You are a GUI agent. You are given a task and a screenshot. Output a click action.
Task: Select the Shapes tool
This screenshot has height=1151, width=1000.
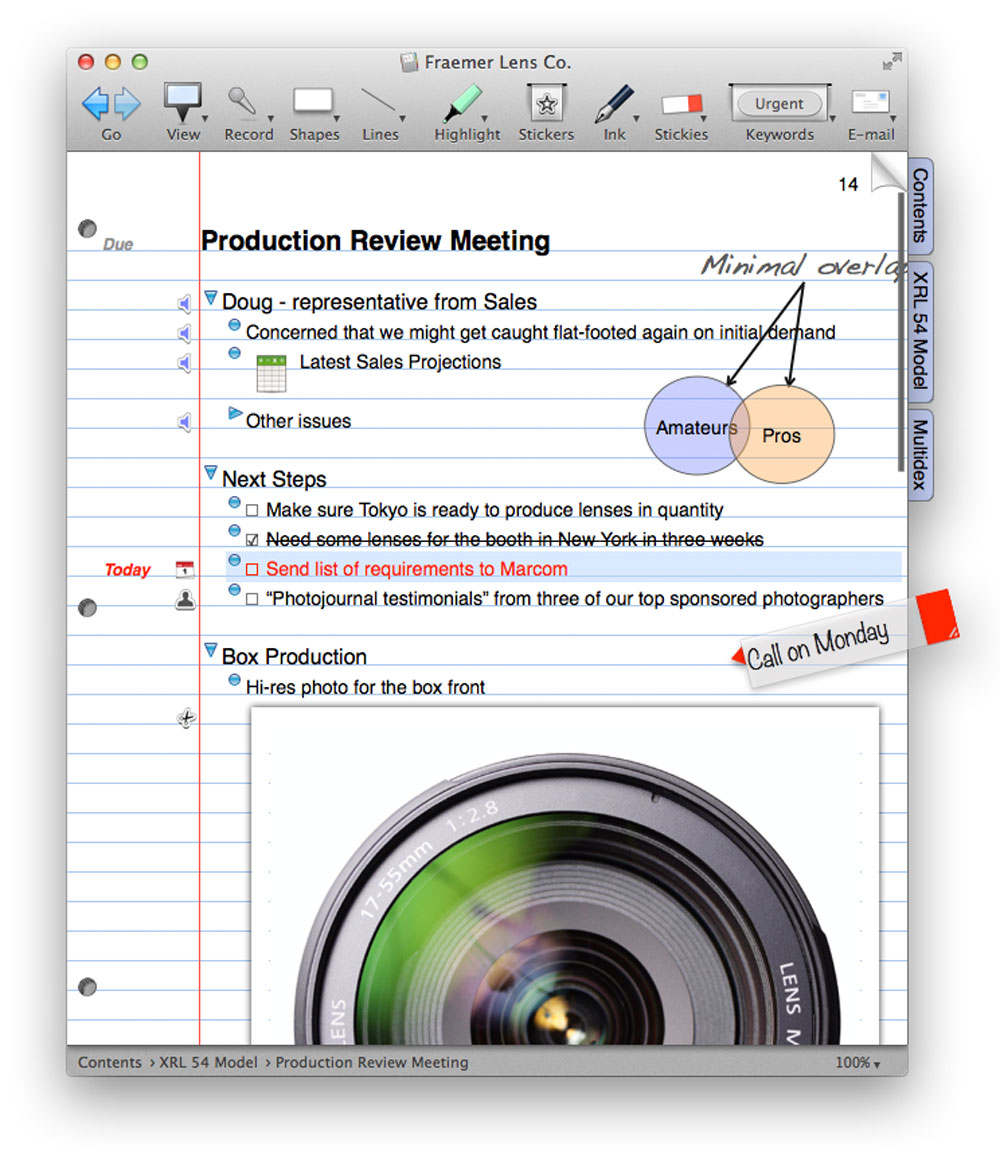click(313, 102)
